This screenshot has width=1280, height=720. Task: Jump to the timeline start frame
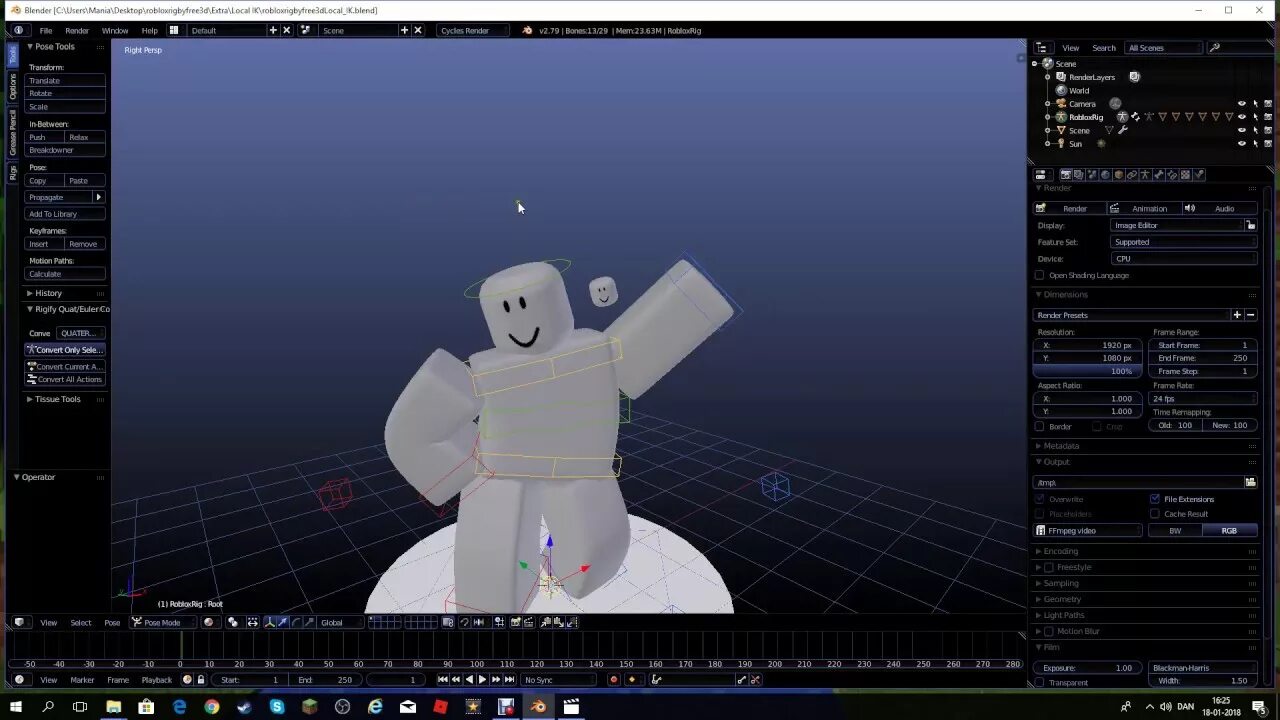click(x=442, y=679)
